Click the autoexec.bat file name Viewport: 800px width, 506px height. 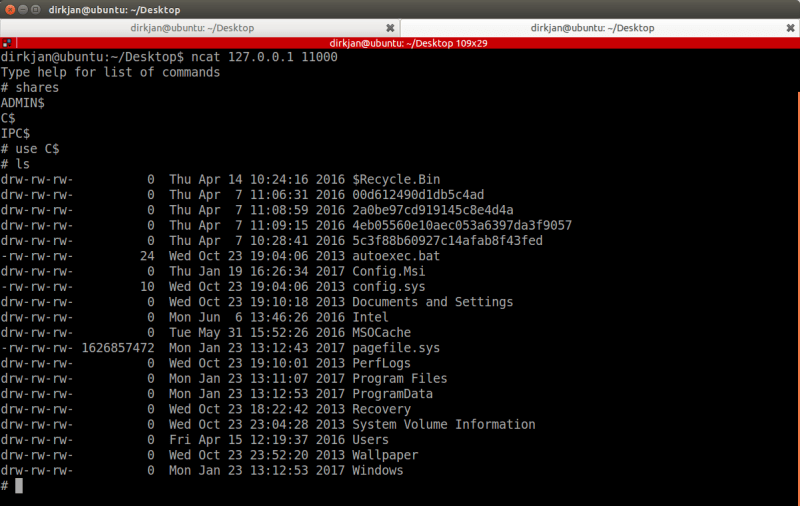[396, 256]
